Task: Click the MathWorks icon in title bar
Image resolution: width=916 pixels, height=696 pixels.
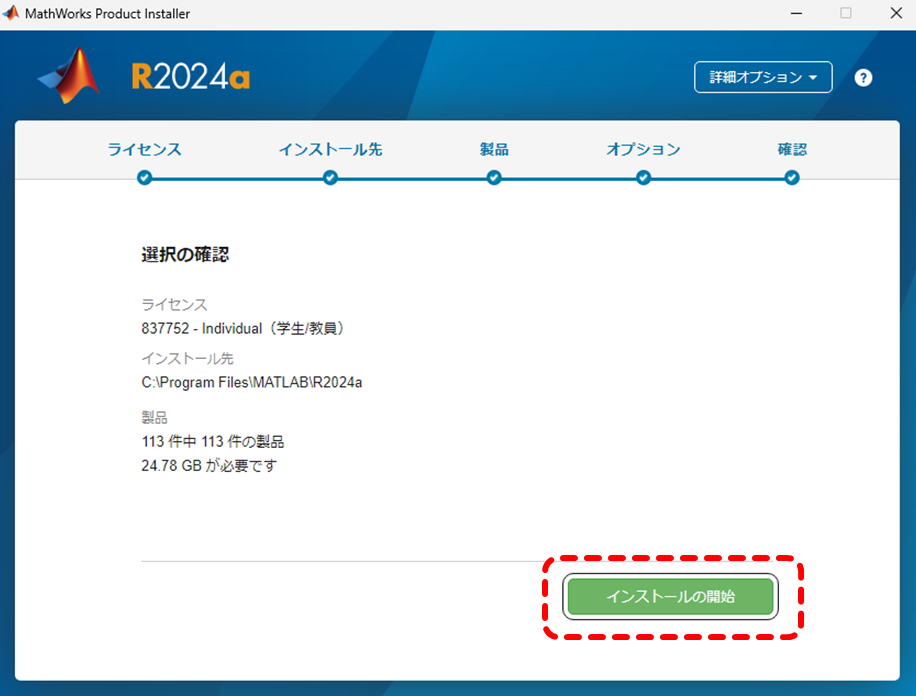Action: [x=11, y=13]
